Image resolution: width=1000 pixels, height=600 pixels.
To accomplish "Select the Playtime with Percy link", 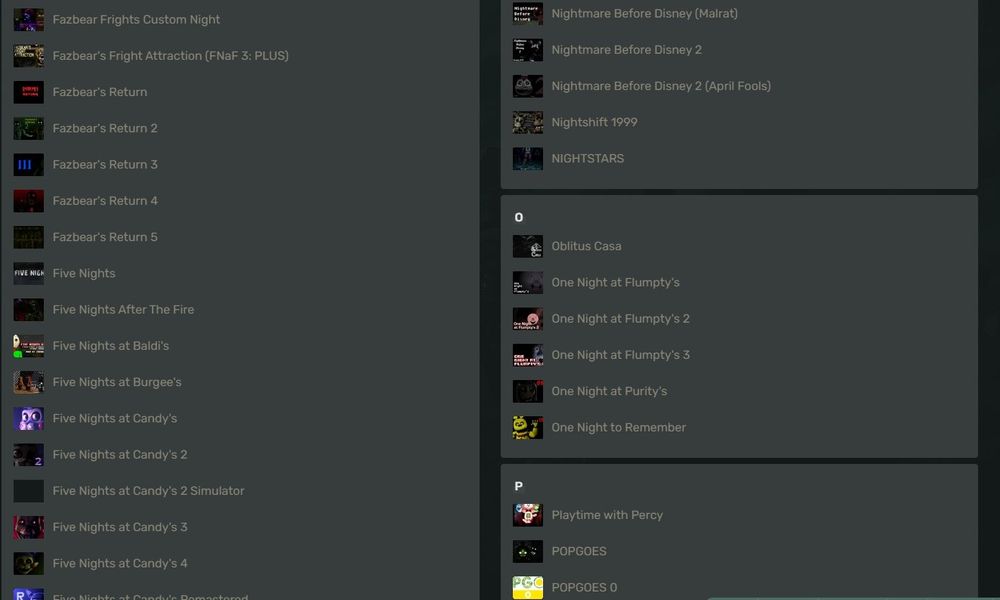I will [x=607, y=515].
